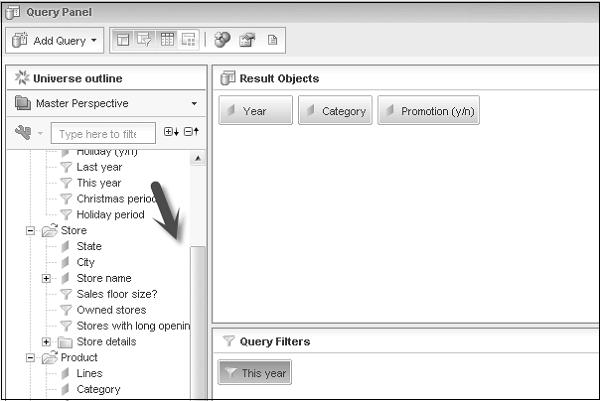
Task: Open the Add Query dropdown
Action: click(54, 41)
